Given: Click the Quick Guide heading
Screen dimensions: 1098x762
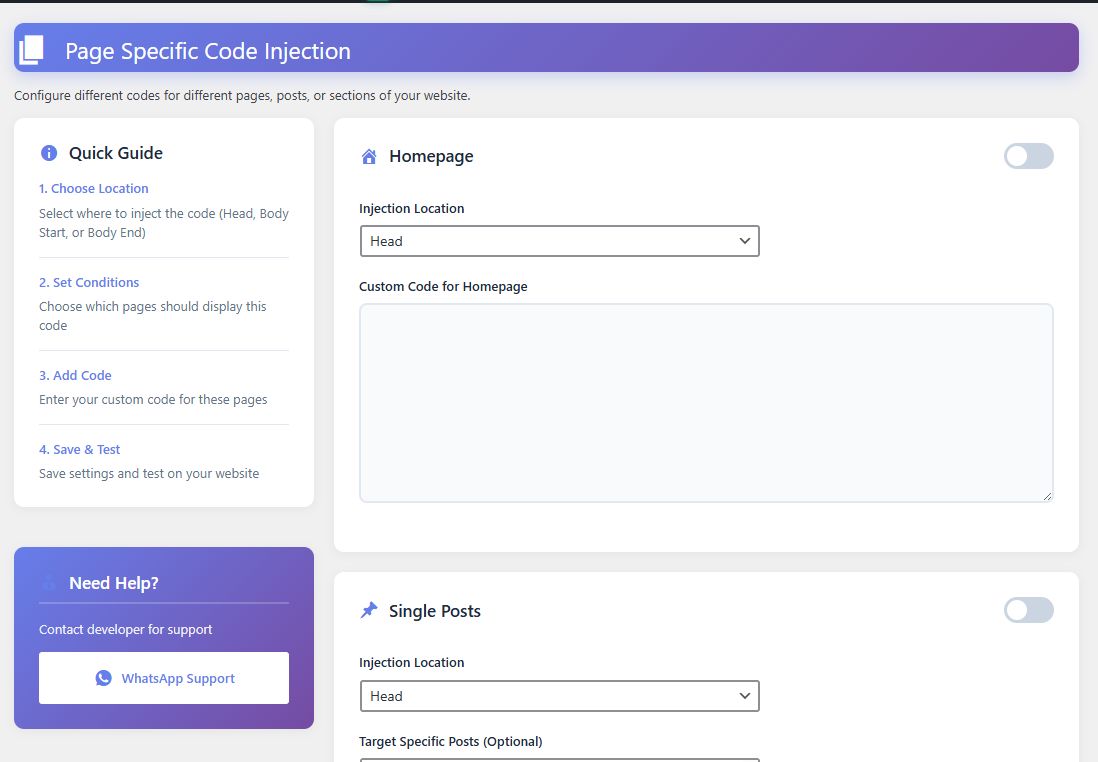Looking at the screenshot, I should [x=116, y=153].
